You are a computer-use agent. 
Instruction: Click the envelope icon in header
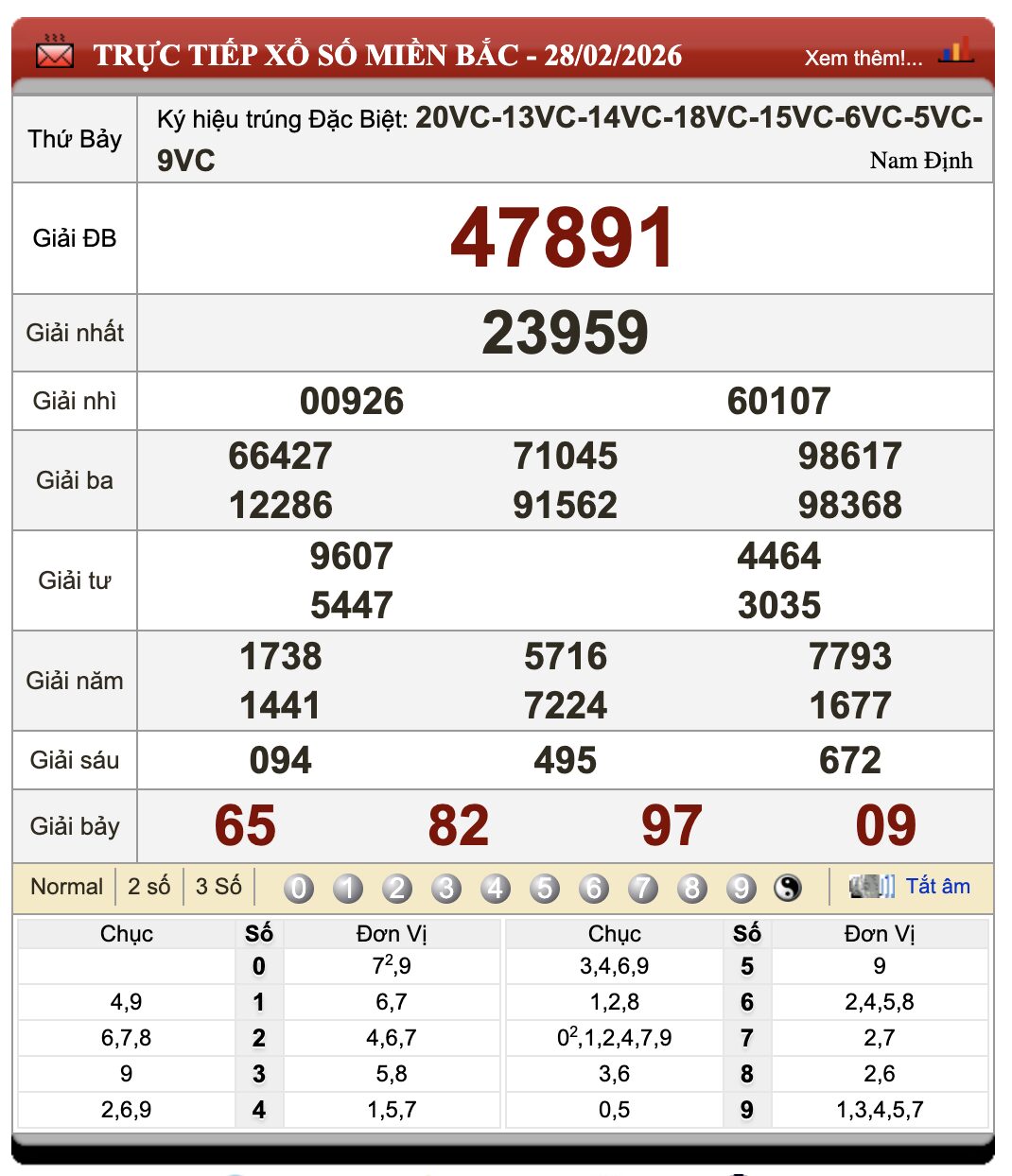(54, 54)
